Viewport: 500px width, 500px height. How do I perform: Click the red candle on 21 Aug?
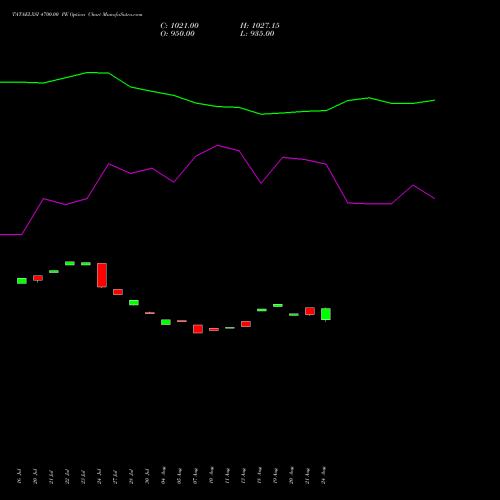[x=310, y=311]
